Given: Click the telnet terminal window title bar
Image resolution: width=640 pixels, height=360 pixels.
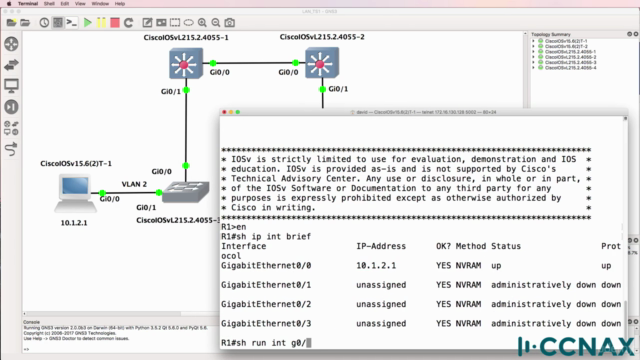Looking at the screenshot, I should (424, 112).
